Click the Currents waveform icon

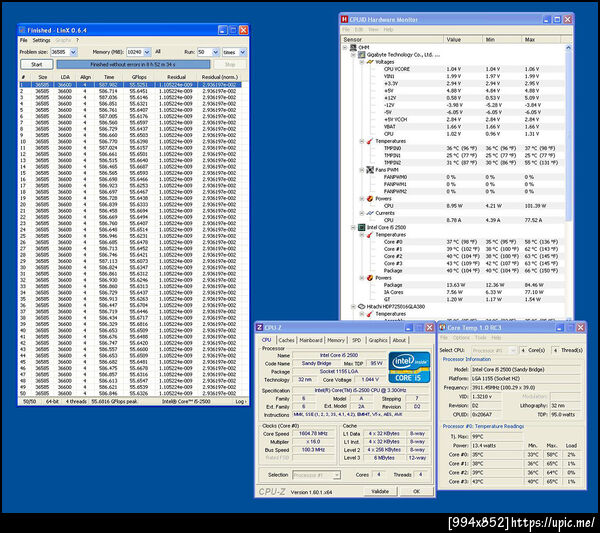coord(370,213)
